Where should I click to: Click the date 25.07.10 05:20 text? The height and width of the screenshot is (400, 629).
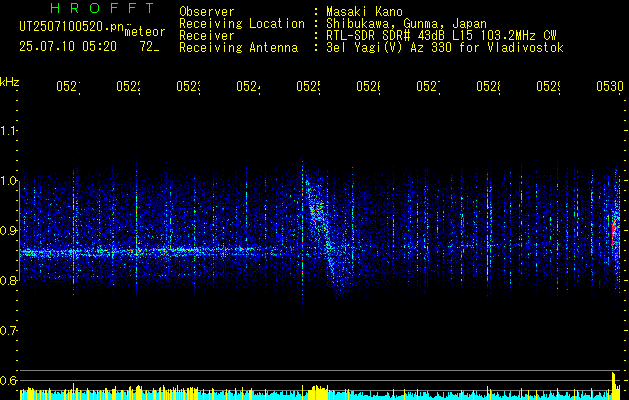point(68,47)
